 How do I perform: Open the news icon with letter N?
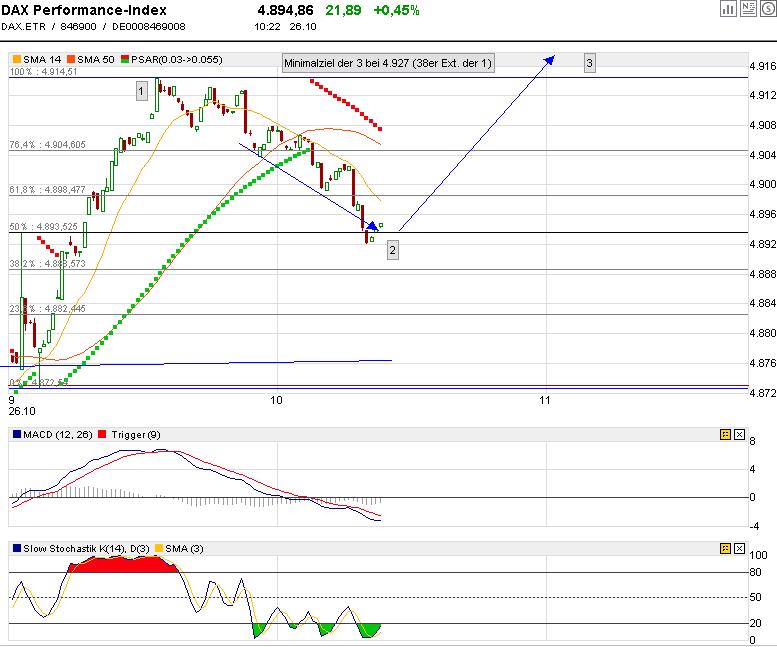748,8
